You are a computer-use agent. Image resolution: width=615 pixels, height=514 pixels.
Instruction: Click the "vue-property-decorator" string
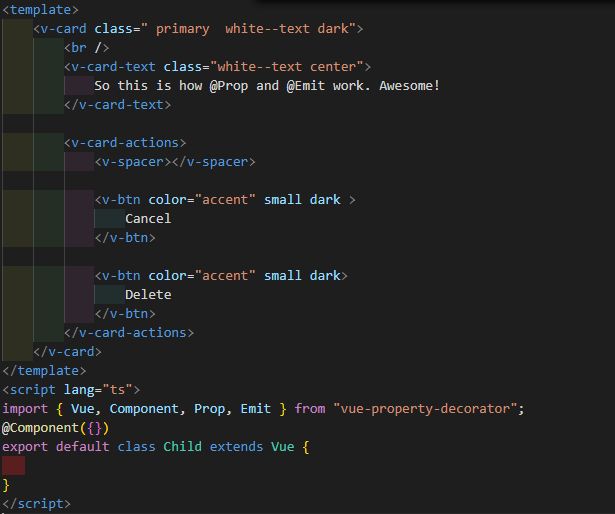click(x=425, y=409)
